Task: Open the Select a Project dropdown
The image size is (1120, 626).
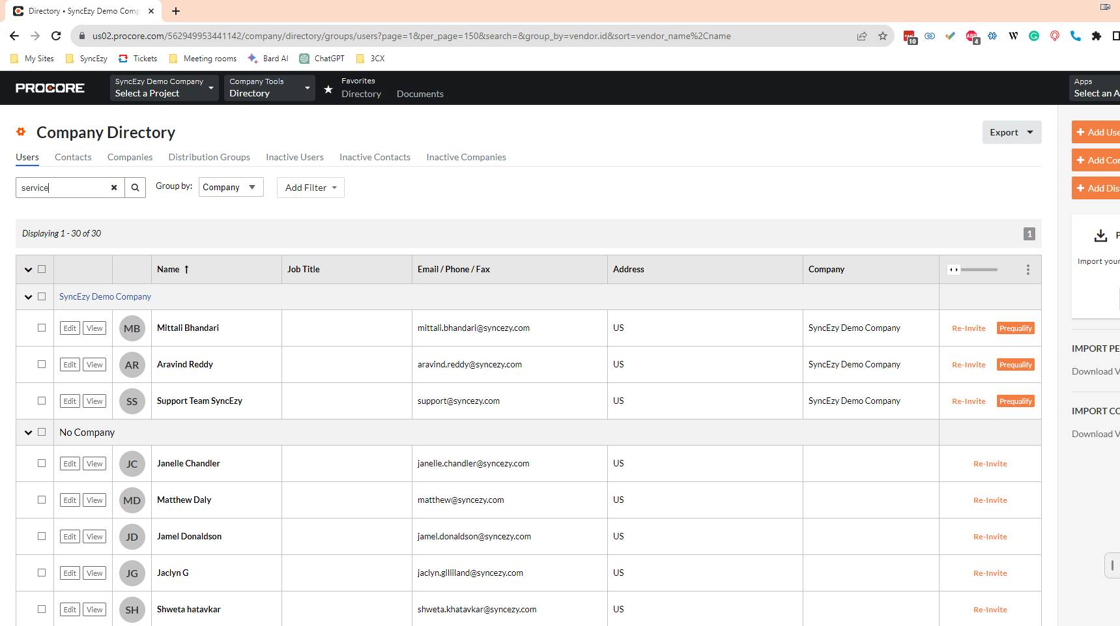Action: point(164,88)
